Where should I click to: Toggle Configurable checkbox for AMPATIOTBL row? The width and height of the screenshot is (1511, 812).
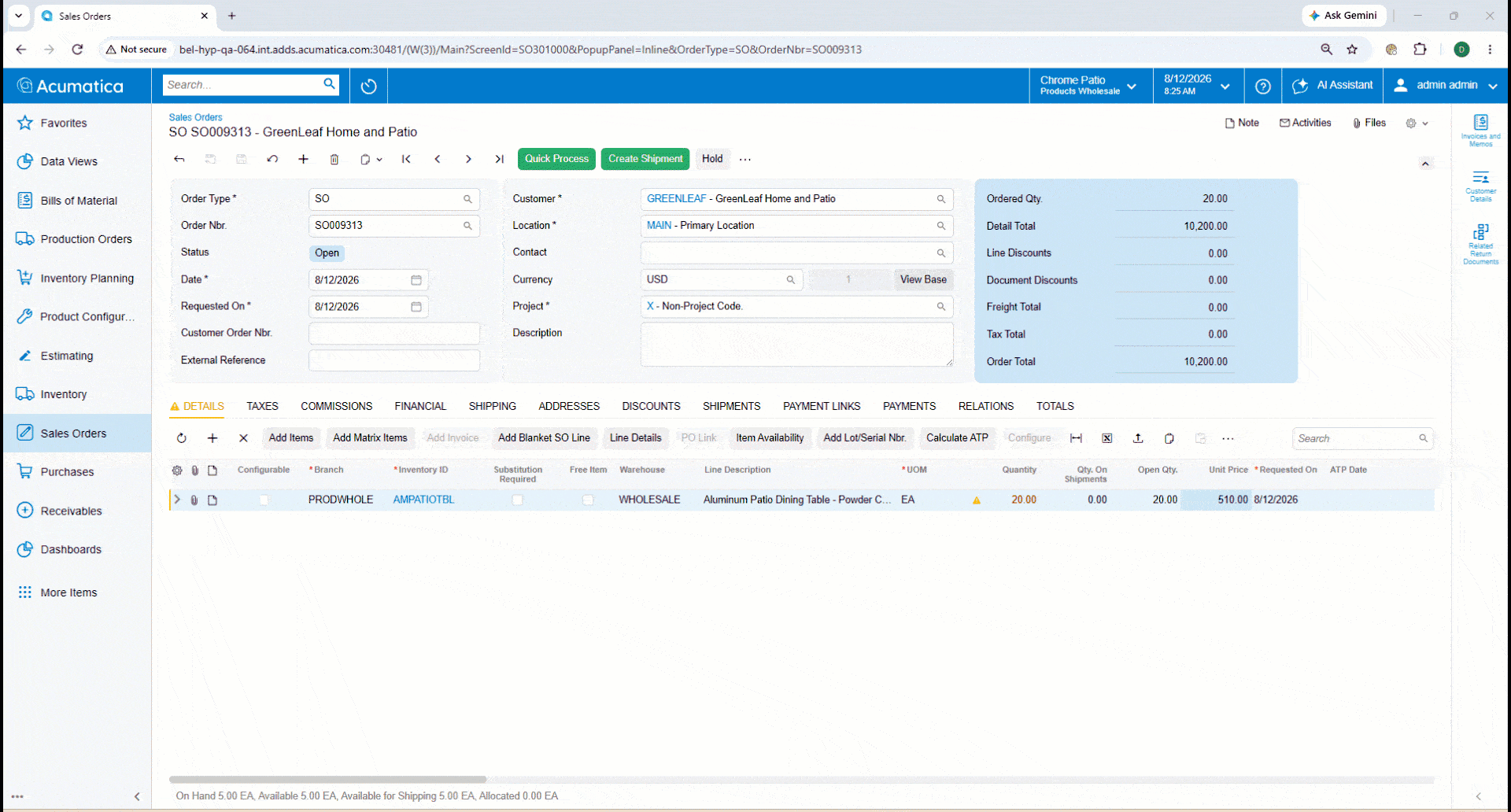tap(264, 500)
